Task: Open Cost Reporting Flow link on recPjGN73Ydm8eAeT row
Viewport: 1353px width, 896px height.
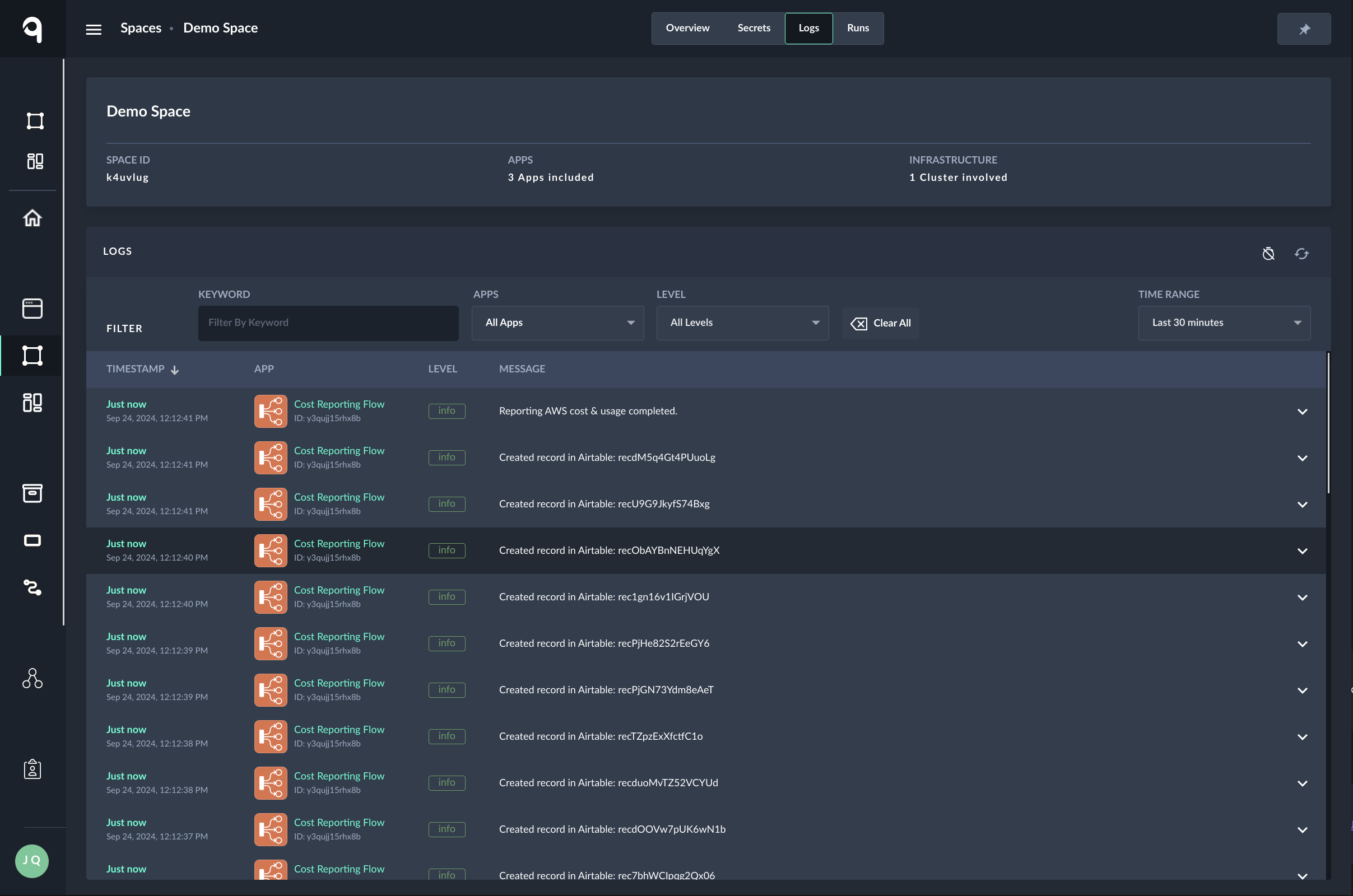Action: coord(339,683)
